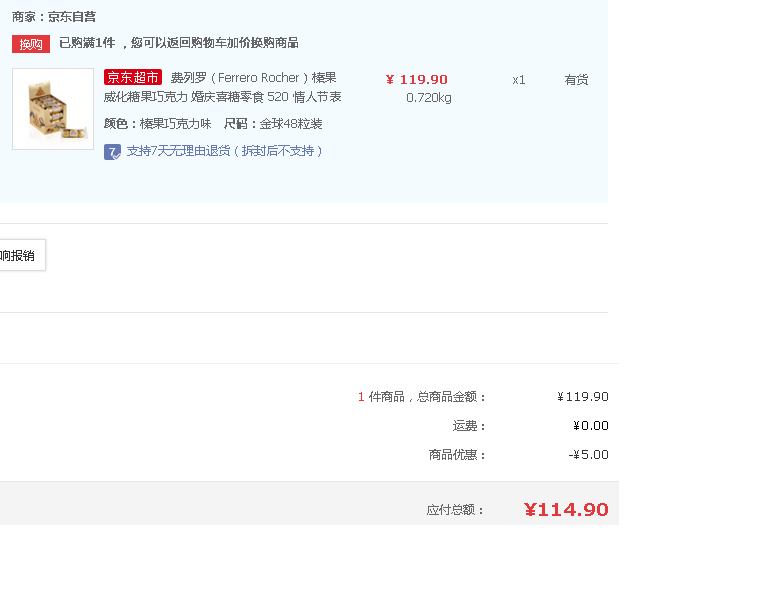Click the 京东超市 red tag icon
Screen dimensions: 768x614
[x=133, y=77]
